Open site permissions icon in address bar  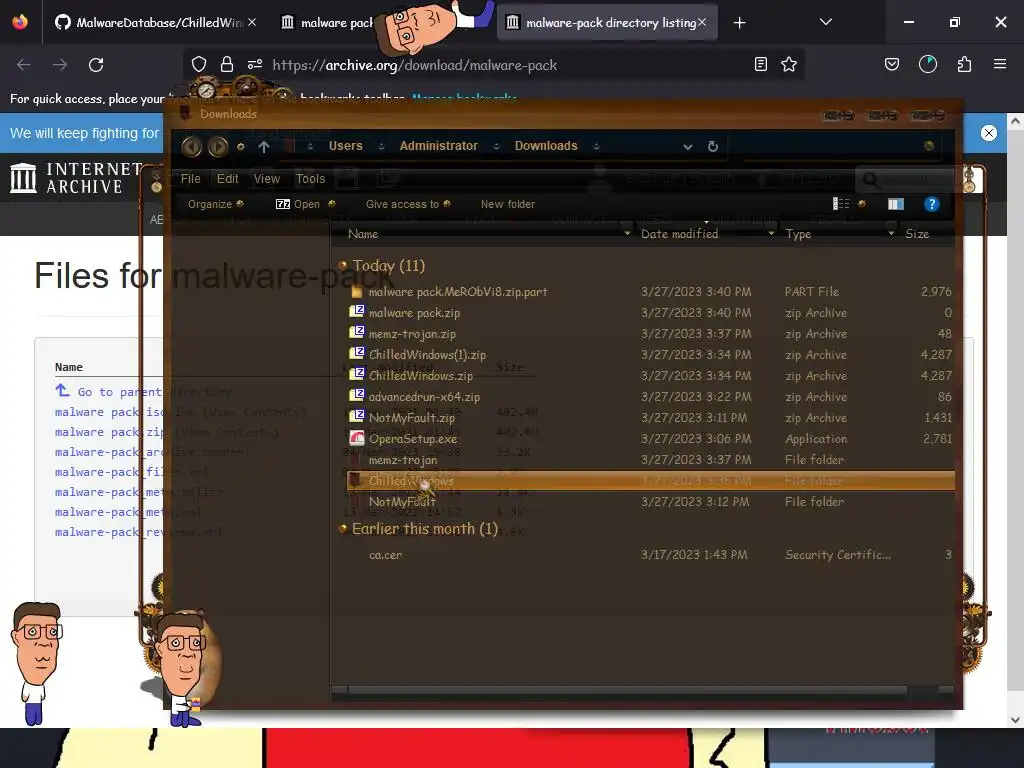255,64
